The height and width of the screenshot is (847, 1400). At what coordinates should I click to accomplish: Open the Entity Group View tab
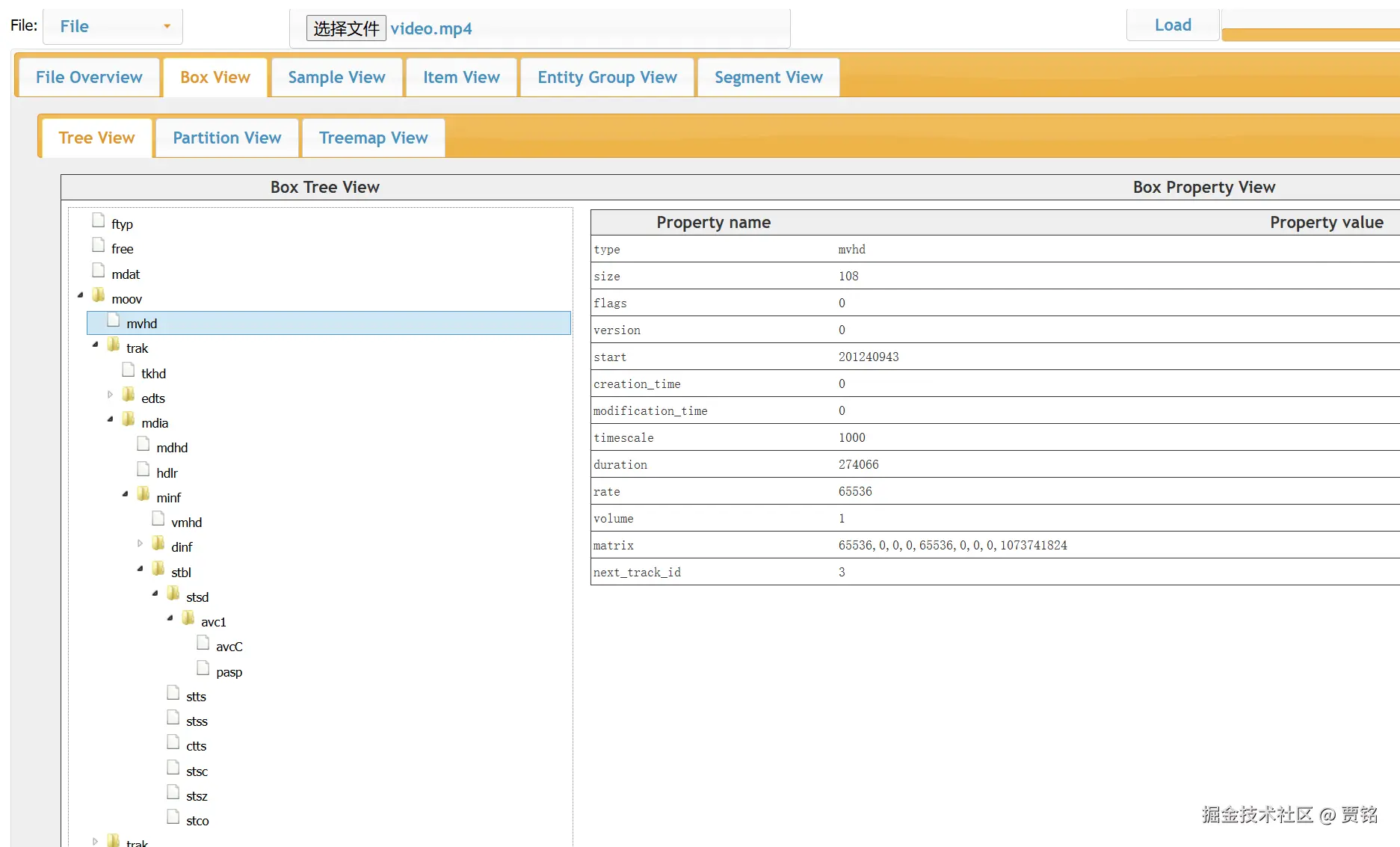(607, 77)
